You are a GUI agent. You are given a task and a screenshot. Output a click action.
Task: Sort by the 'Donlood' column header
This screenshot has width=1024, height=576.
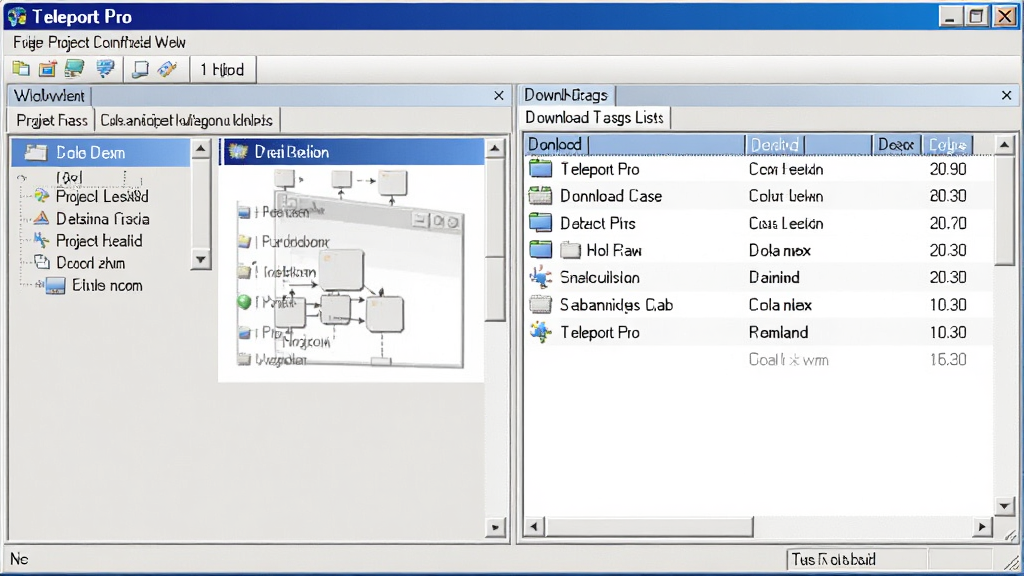click(635, 144)
